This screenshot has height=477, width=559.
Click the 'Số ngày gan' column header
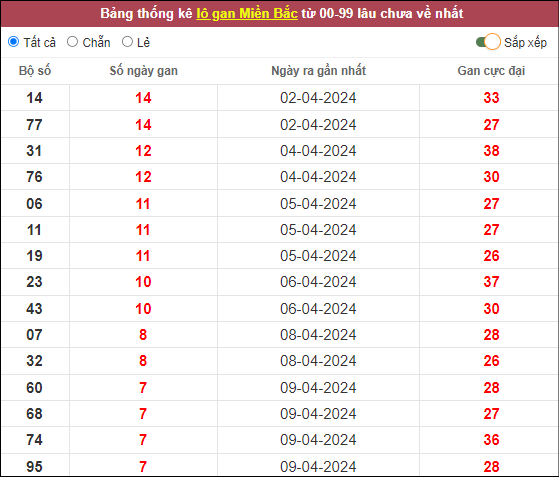click(143, 71)
